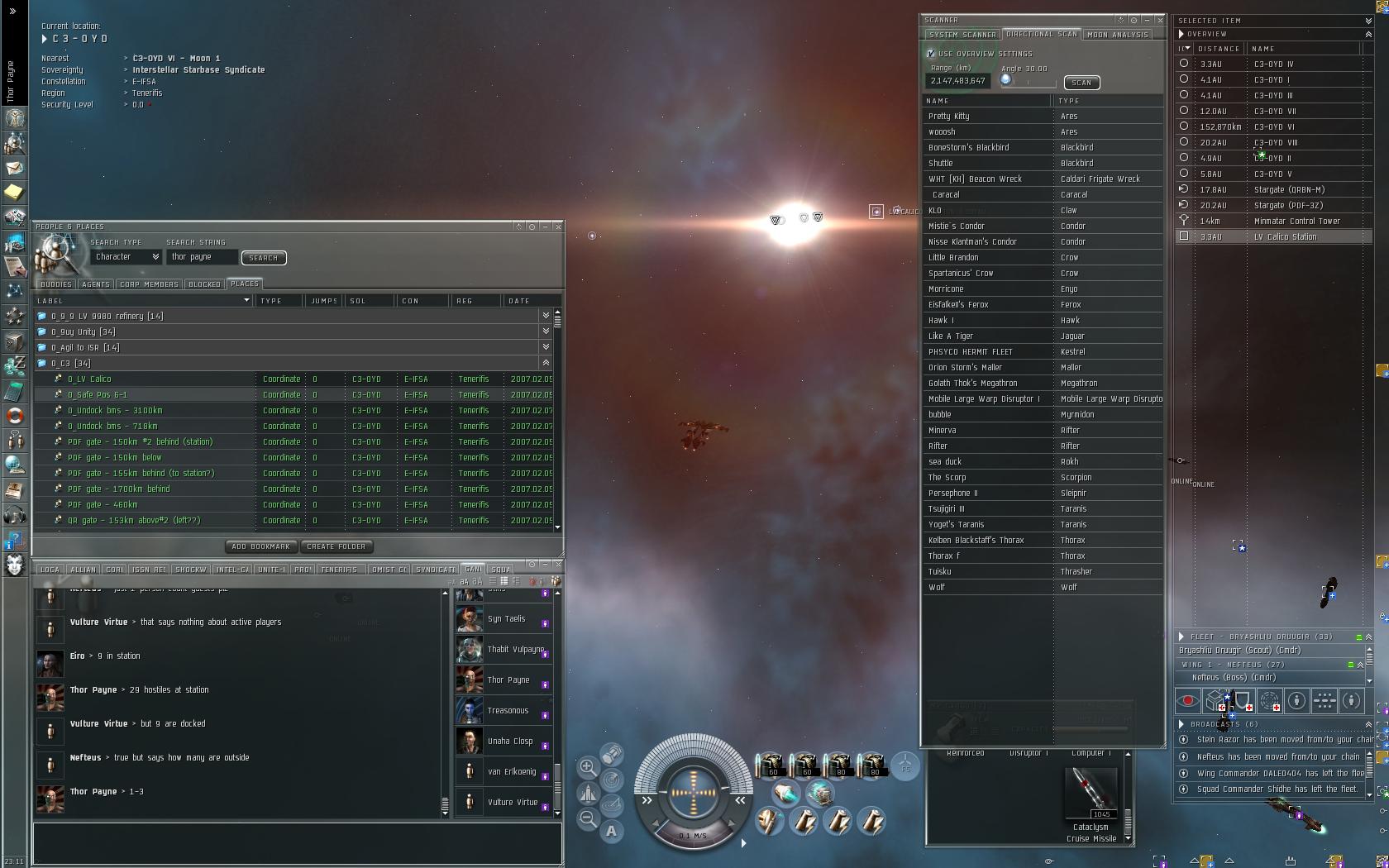Select the LV Calico Station overview row

(1273, 236)
